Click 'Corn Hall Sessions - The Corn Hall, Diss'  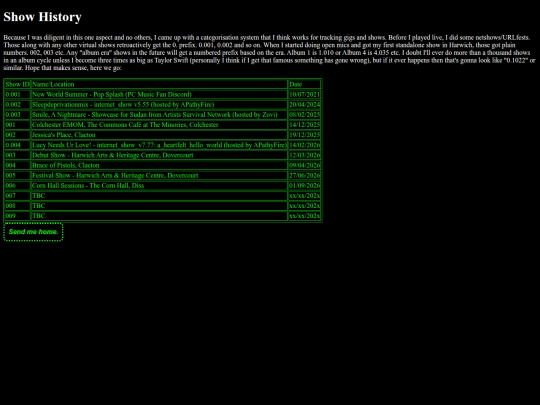[x=159, y=186]
